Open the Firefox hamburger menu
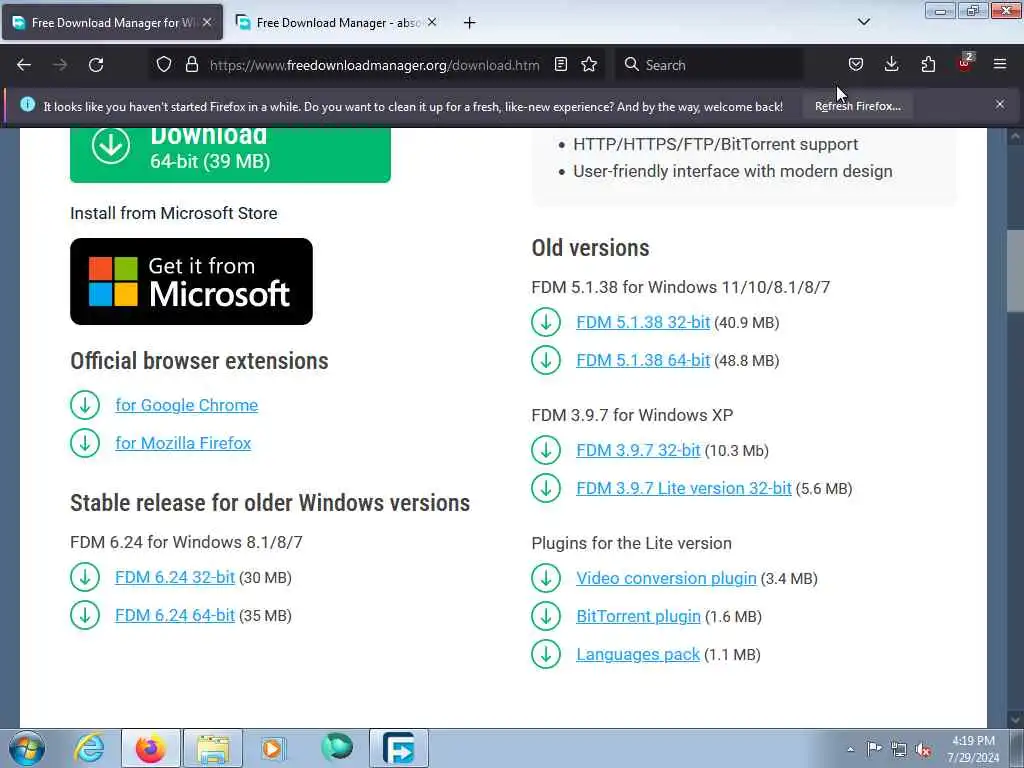 [1000, 65]
